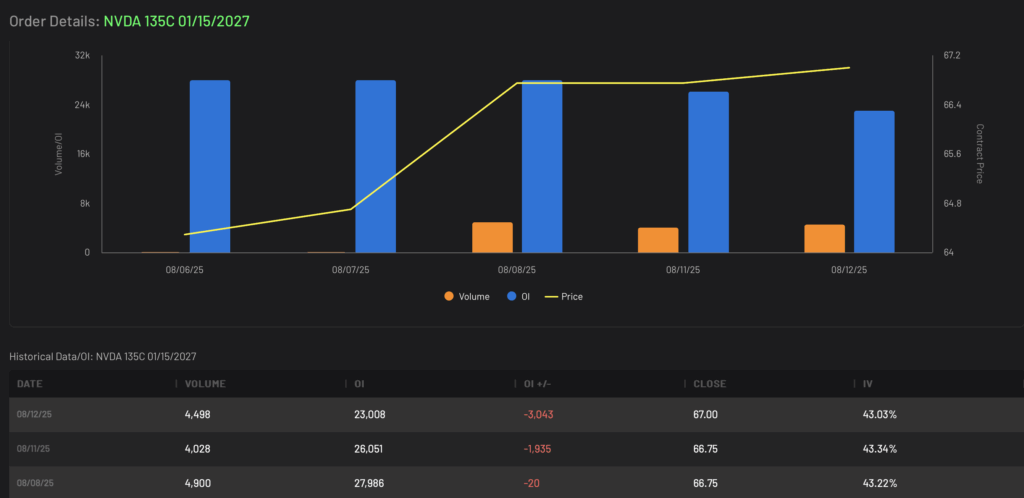Click close price 67.00
This screenshot has height=498, width=1024.
click(x=705, y=415)
